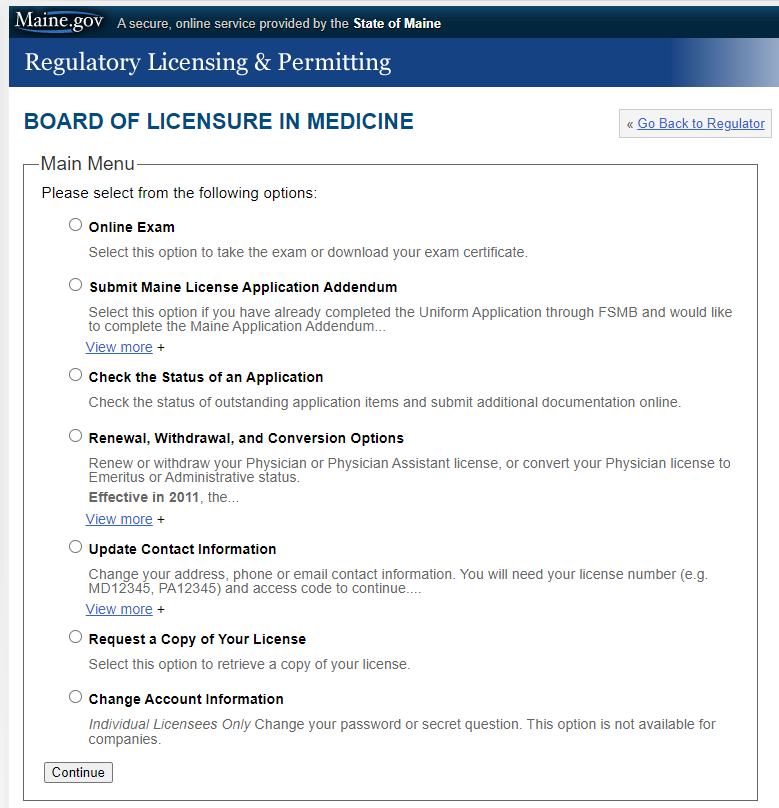
Task: Open the State of Maine header link
Action: tap(396, 23)
